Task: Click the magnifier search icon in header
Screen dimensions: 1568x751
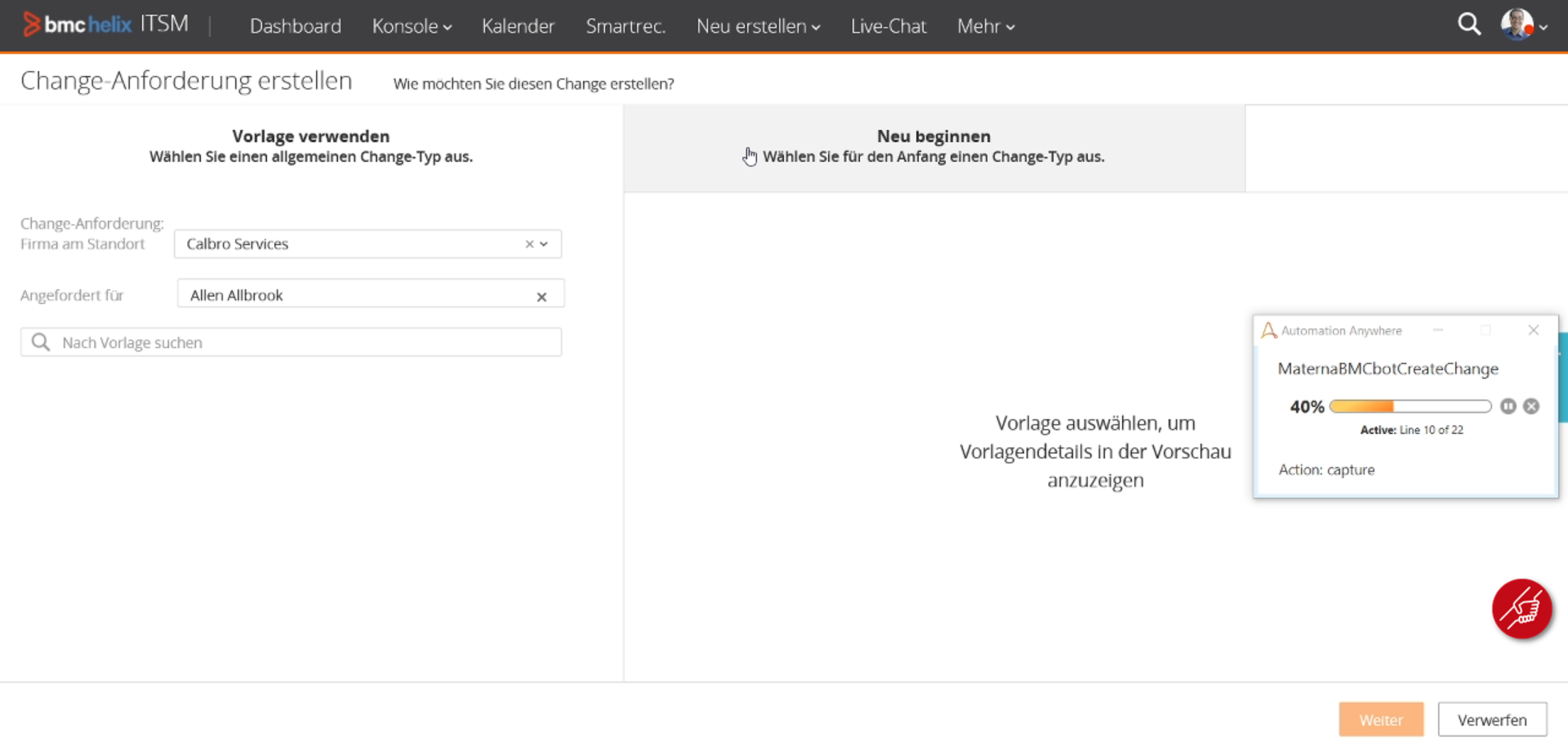Action: click(x=1468, y=25)
